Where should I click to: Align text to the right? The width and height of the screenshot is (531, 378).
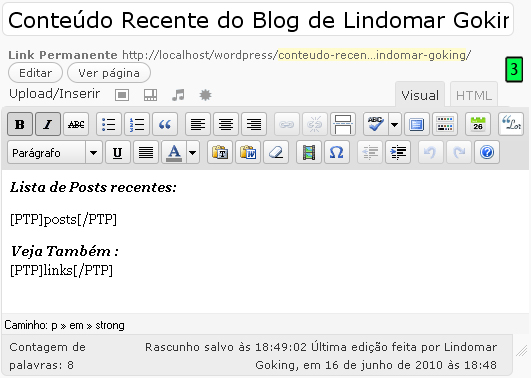click(x=254, y=124)
